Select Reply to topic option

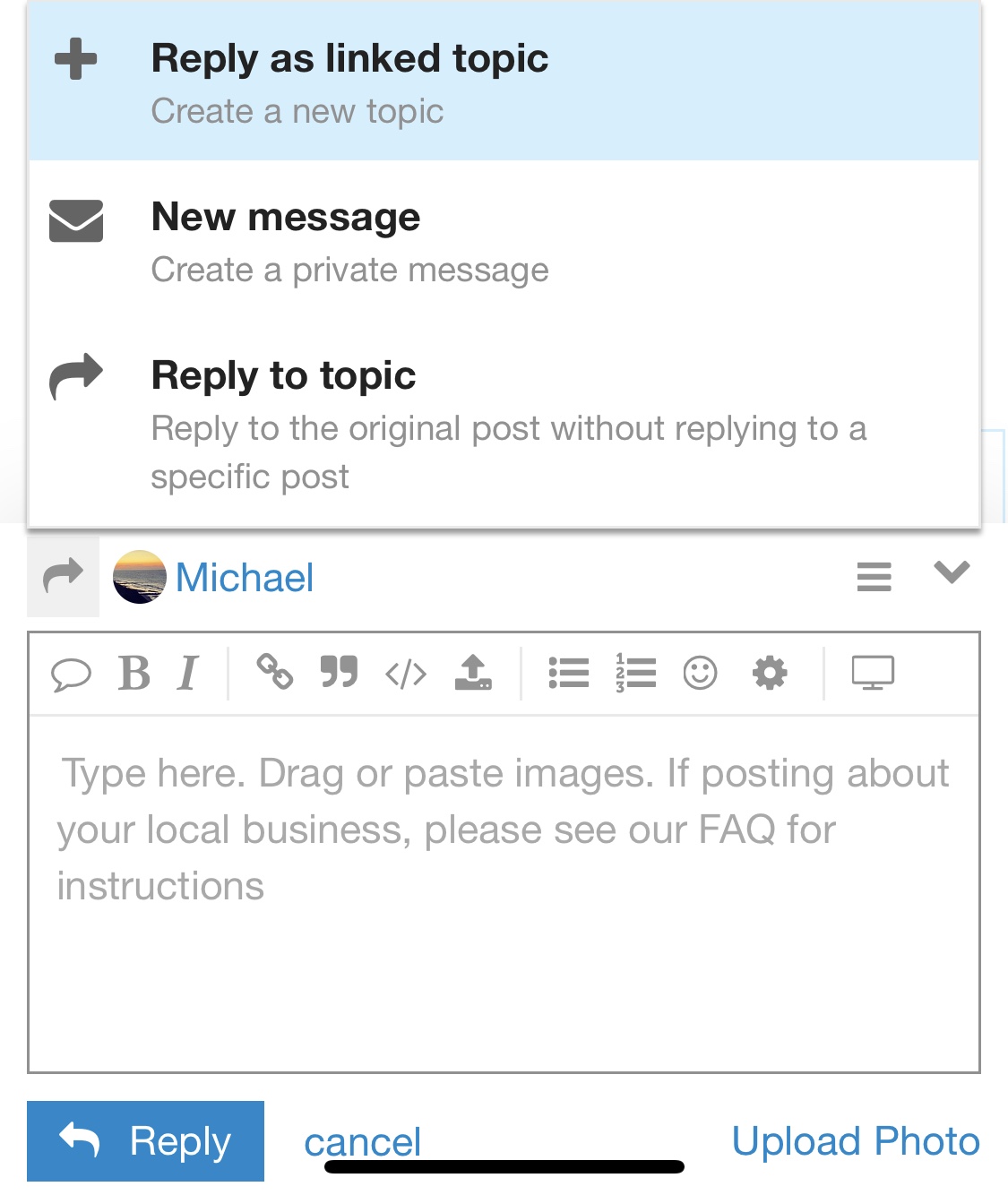pos(504,423)
